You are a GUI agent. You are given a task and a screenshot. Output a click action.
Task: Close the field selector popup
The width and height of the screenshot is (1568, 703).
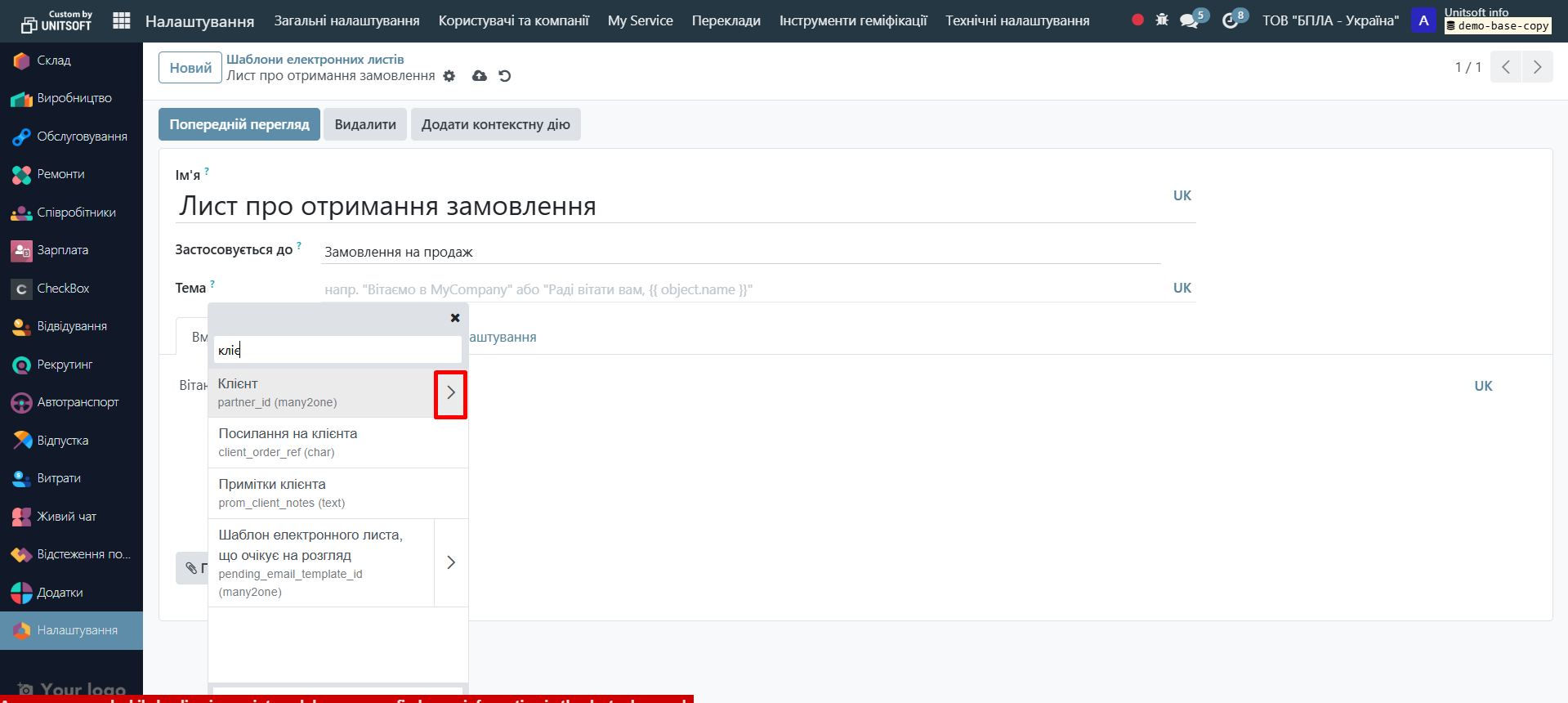point(455,318)
